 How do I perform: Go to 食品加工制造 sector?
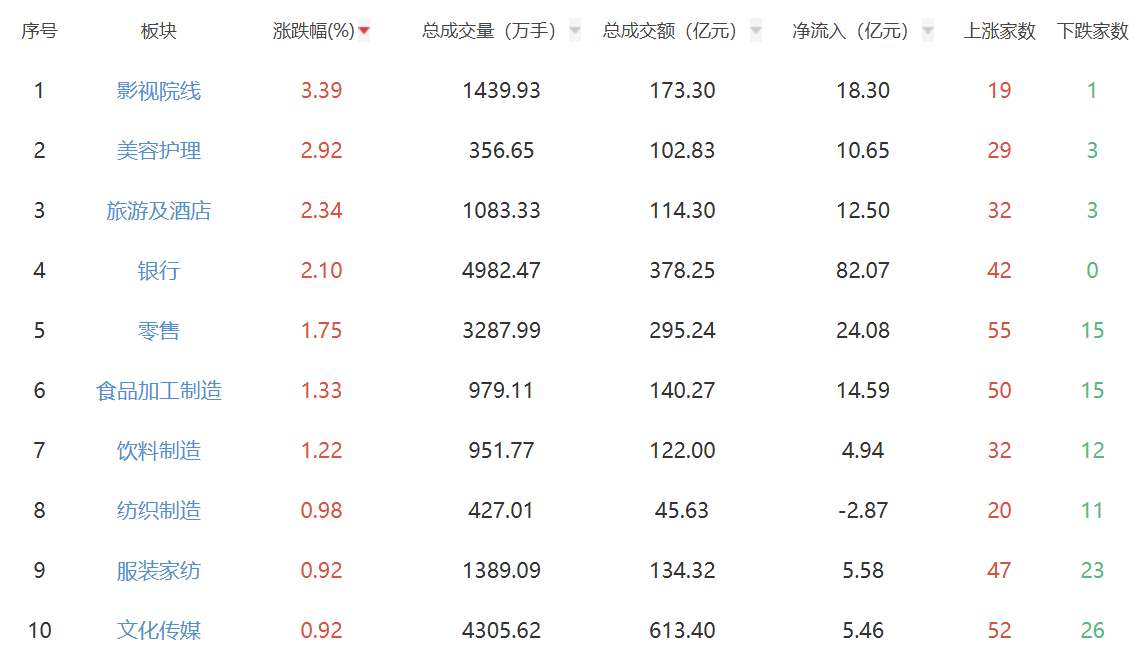click(x=158, y=391)
